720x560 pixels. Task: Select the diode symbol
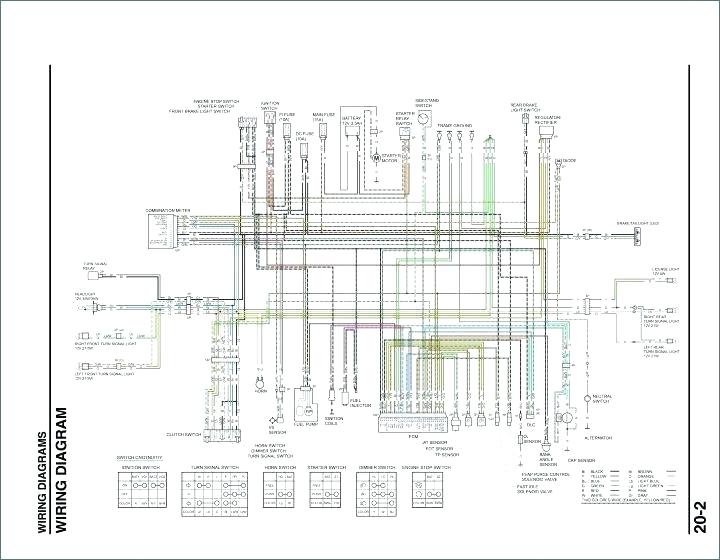559,162
